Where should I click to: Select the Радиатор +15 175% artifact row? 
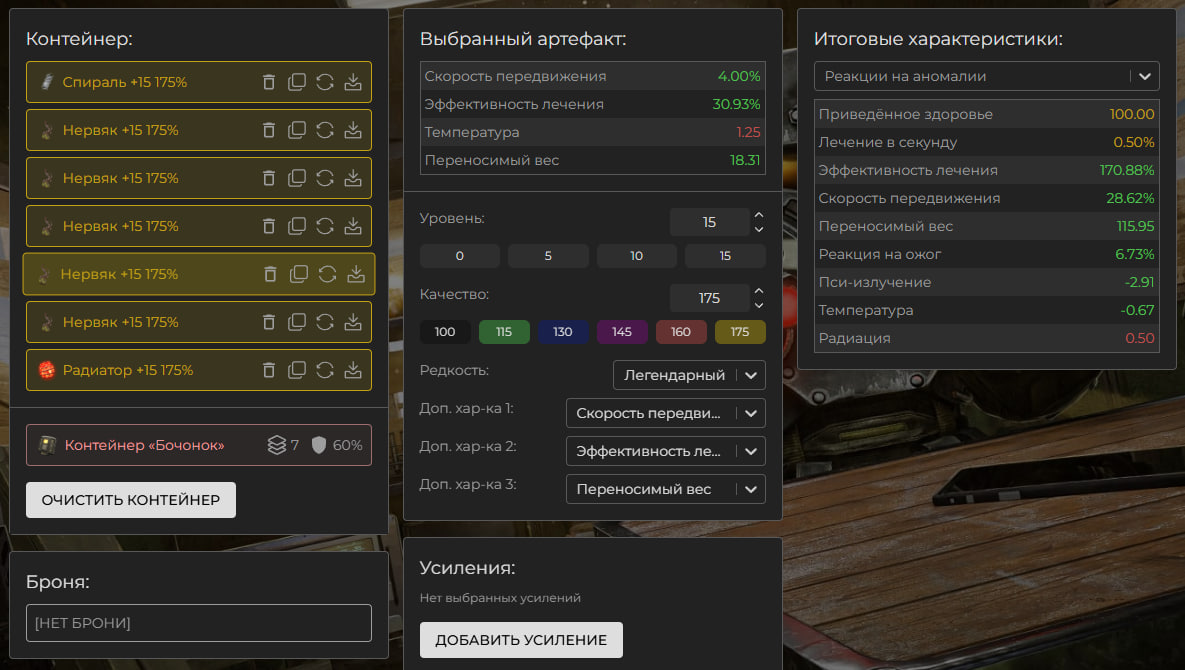199,369
